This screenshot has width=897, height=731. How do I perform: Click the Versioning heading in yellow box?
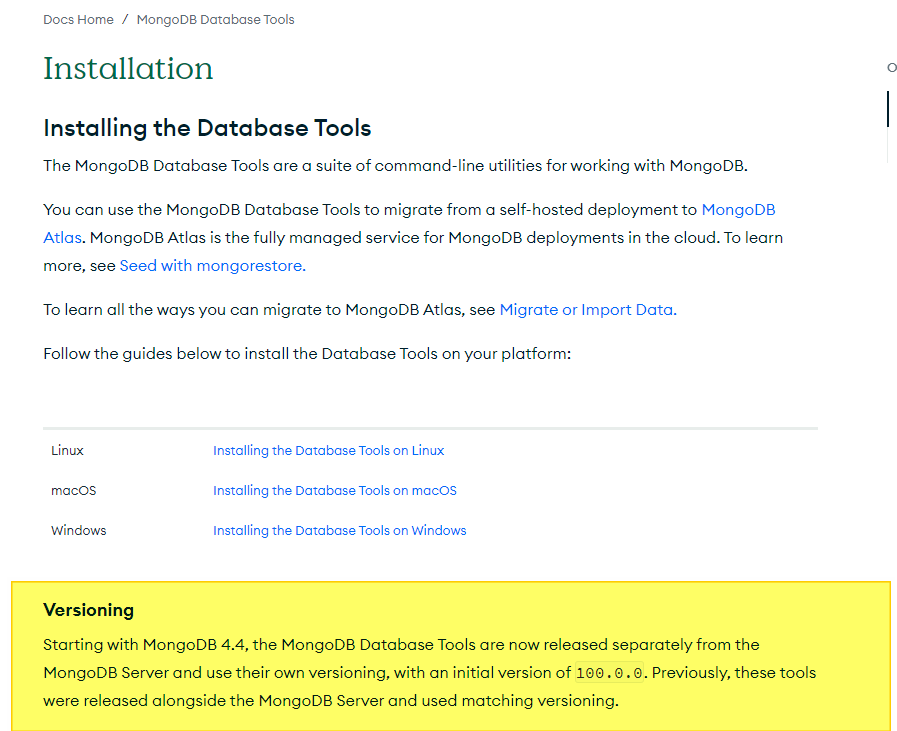point(88,610)
